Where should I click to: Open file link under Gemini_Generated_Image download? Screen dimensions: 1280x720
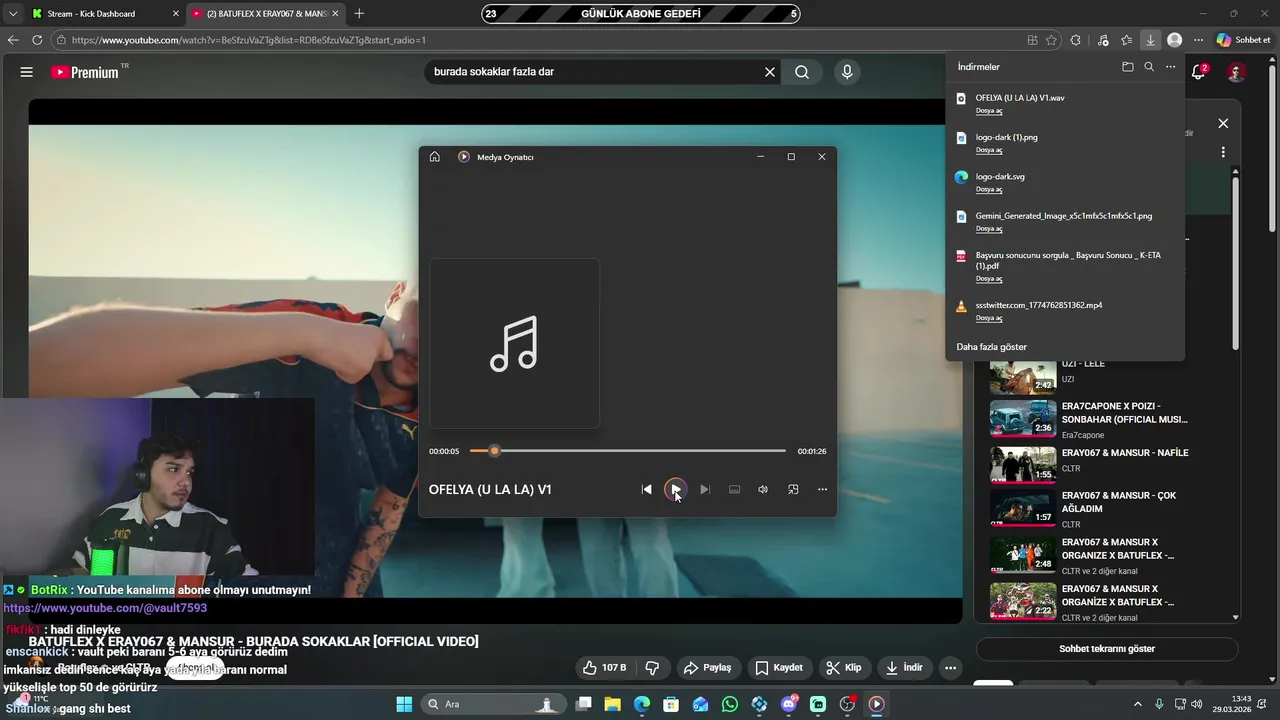989,229
